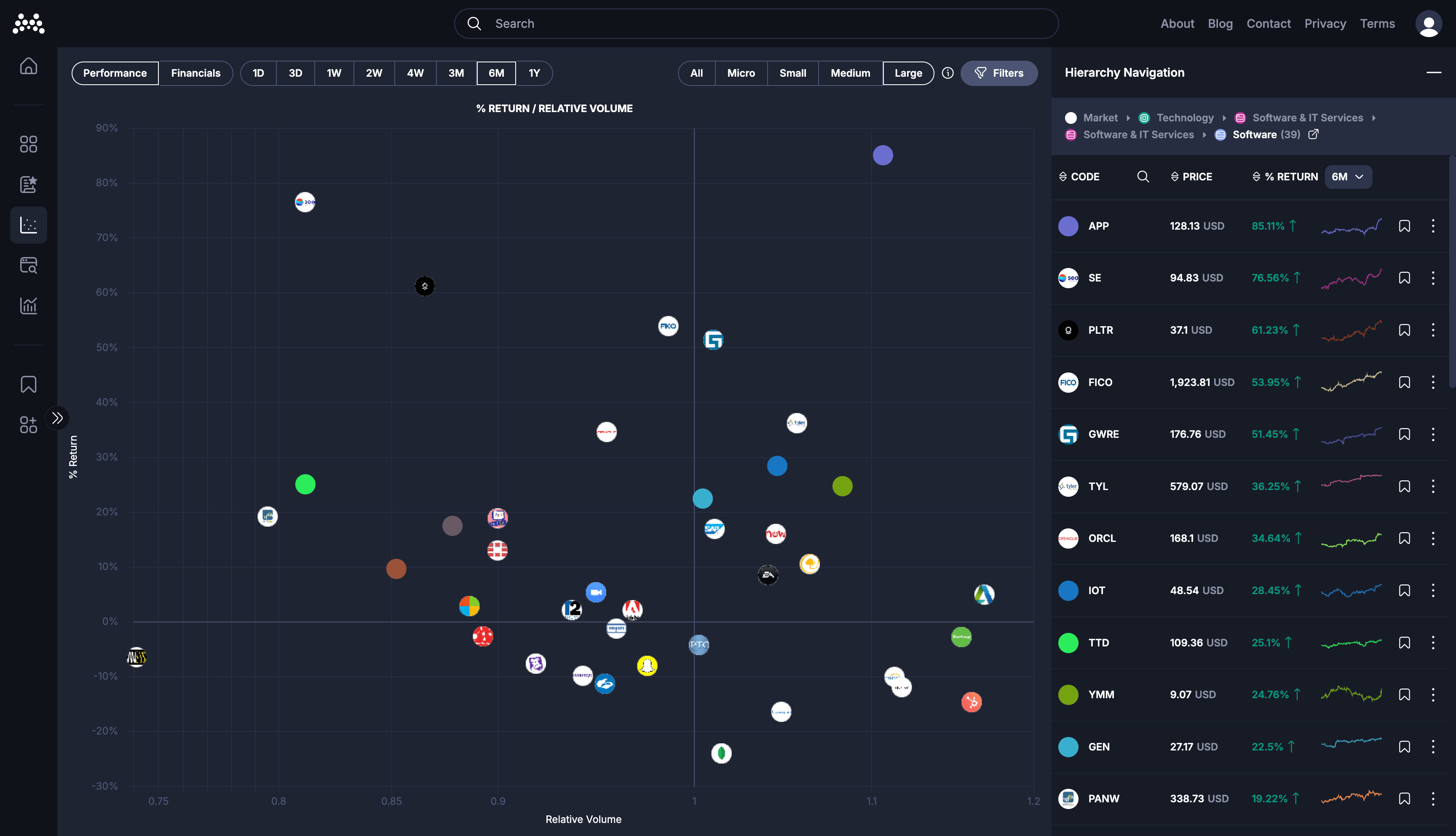The width and height of the screenshot is (1456, 836).
Task: Open the Terms link
Action: (x=1377, y=24)
